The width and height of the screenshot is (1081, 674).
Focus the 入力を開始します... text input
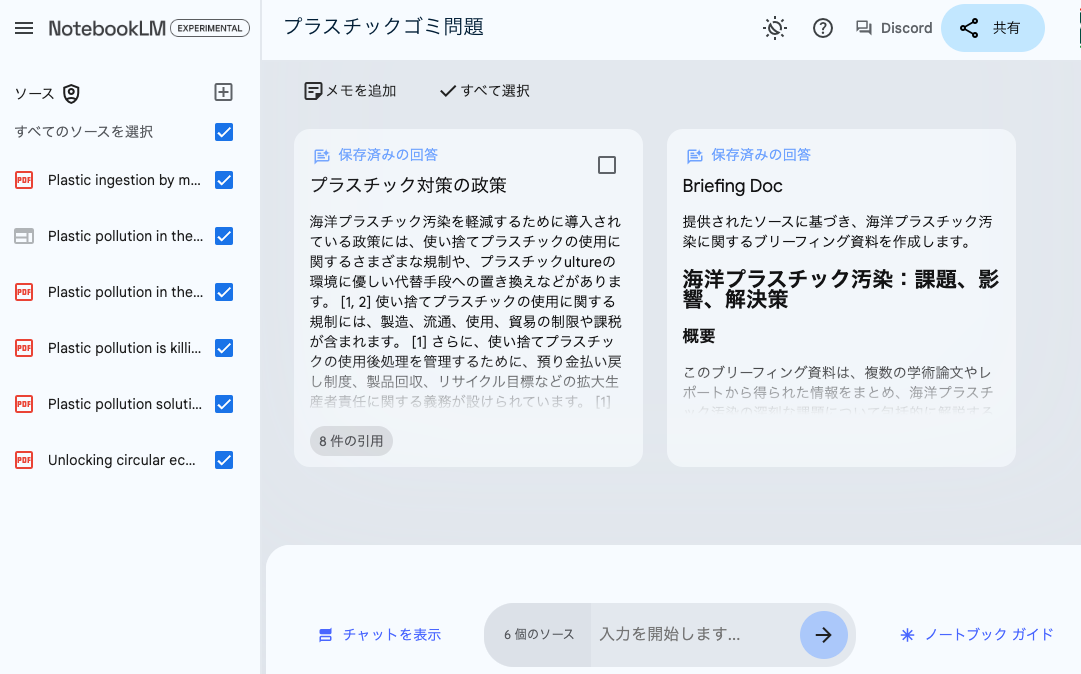click(x=694, y=635)
